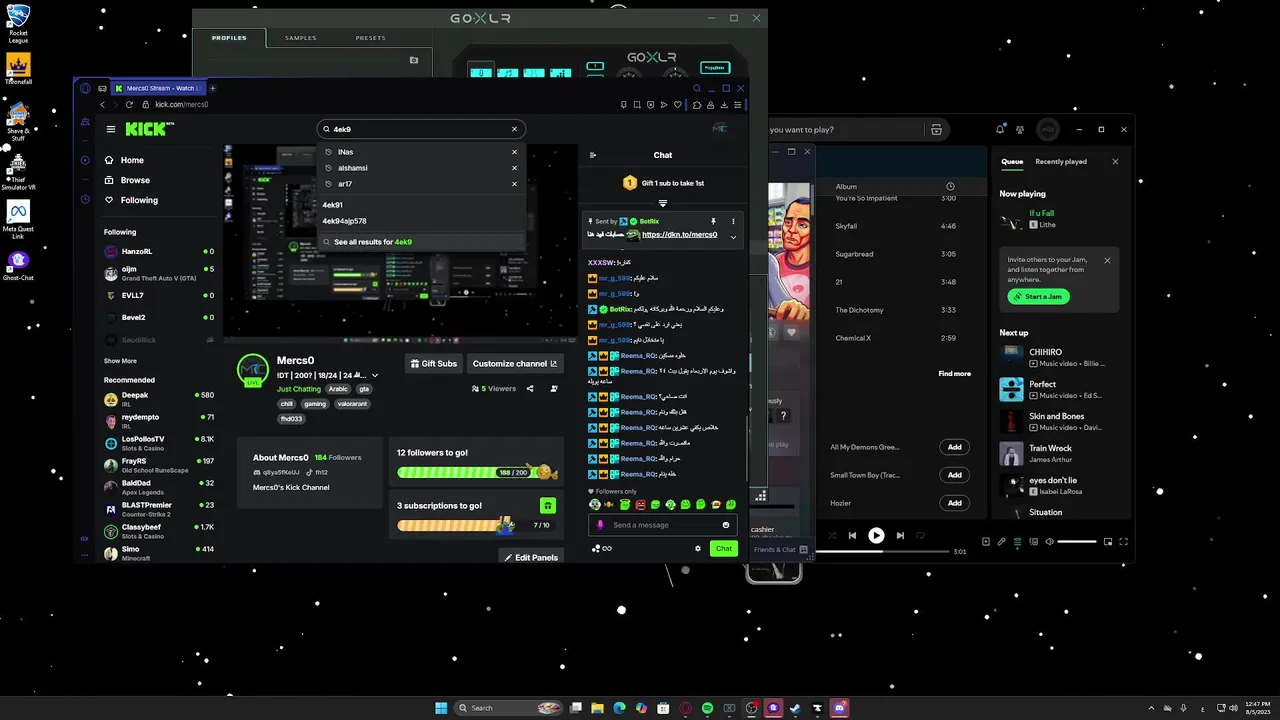This screenshot has height=720, width=1280.
Task: Unpin the pinned chat message
Action: [713, 221]
